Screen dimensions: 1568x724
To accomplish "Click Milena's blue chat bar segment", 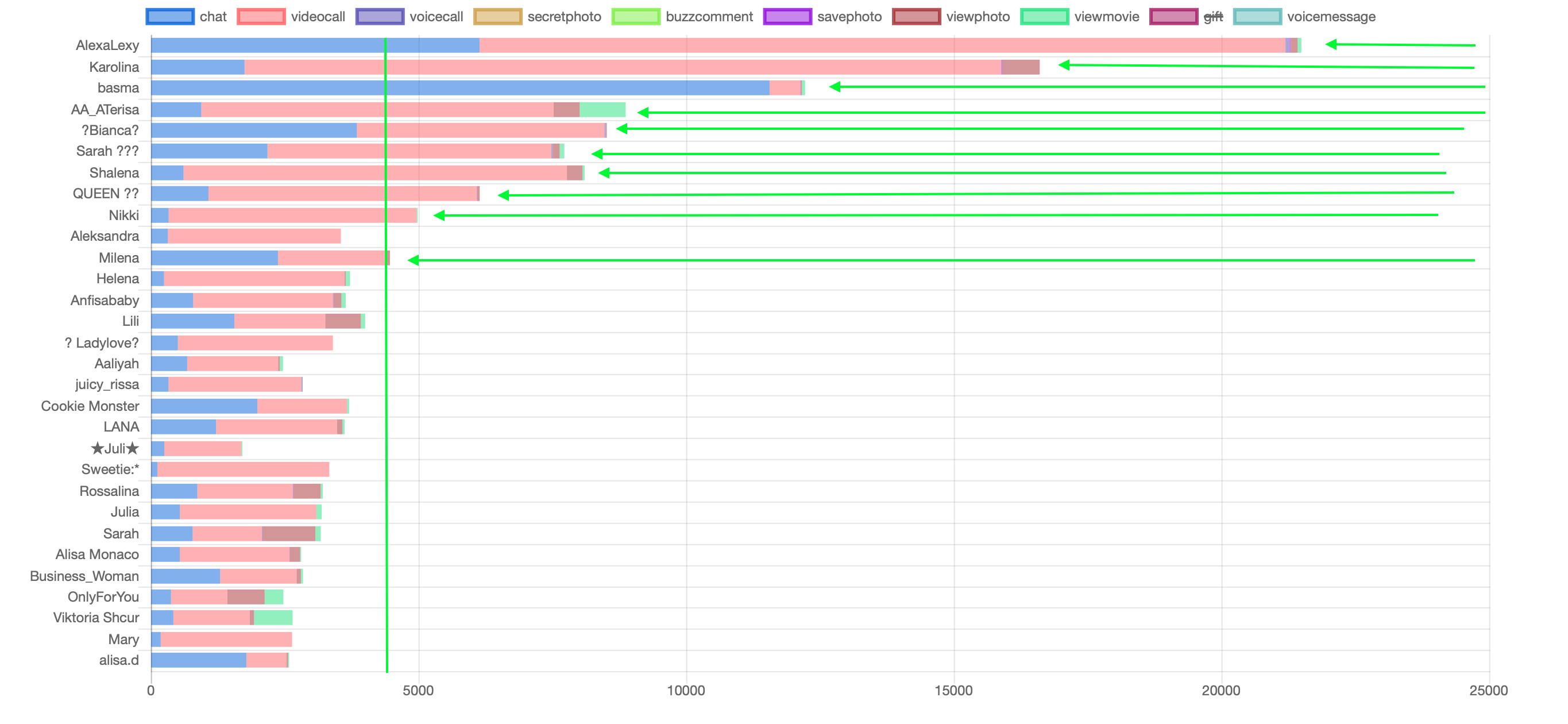I will [215, 257].
